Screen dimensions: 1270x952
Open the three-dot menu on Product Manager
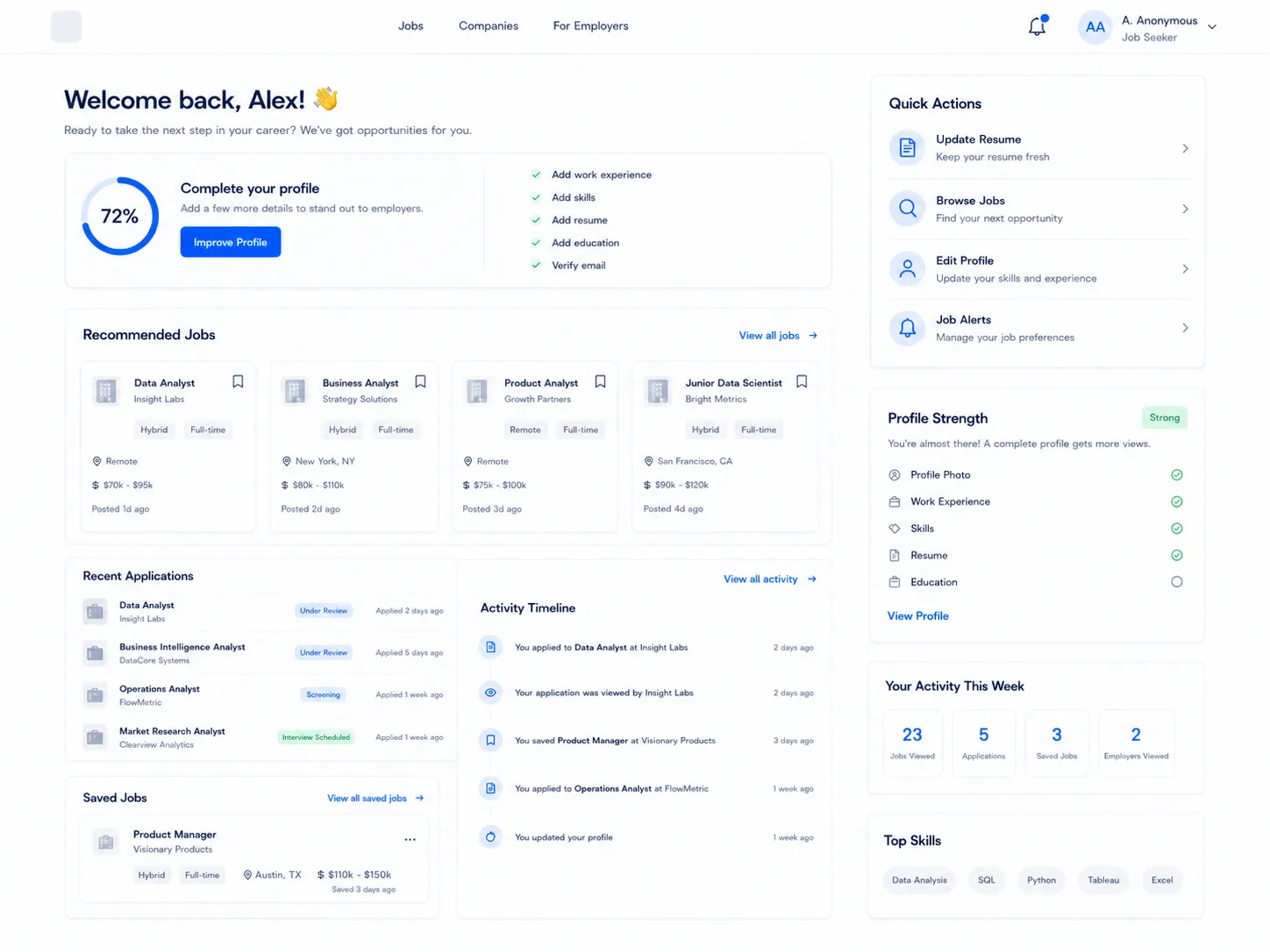click(x=410, y=840)
